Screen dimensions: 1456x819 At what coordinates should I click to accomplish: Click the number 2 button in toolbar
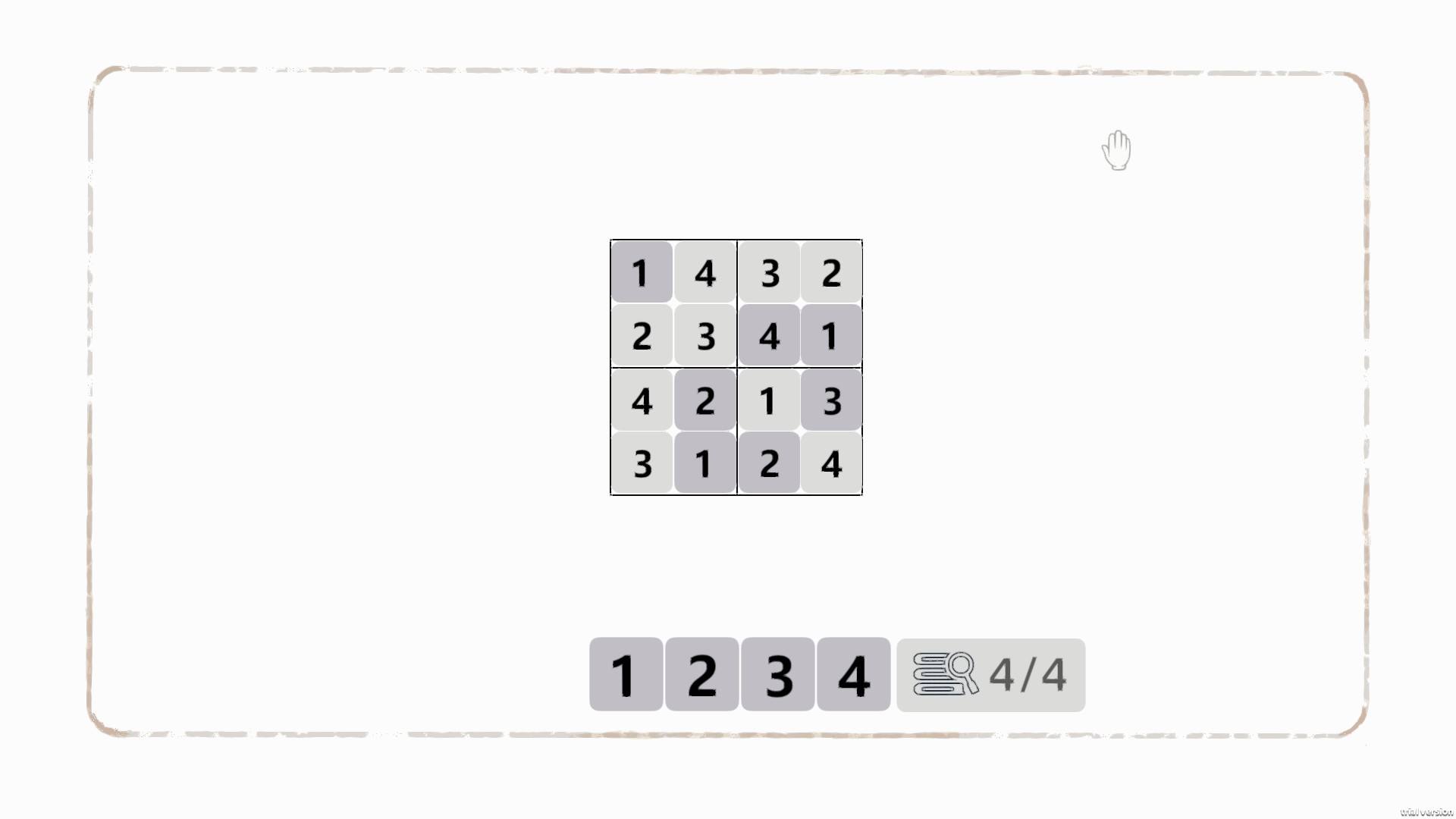point(701,675)
